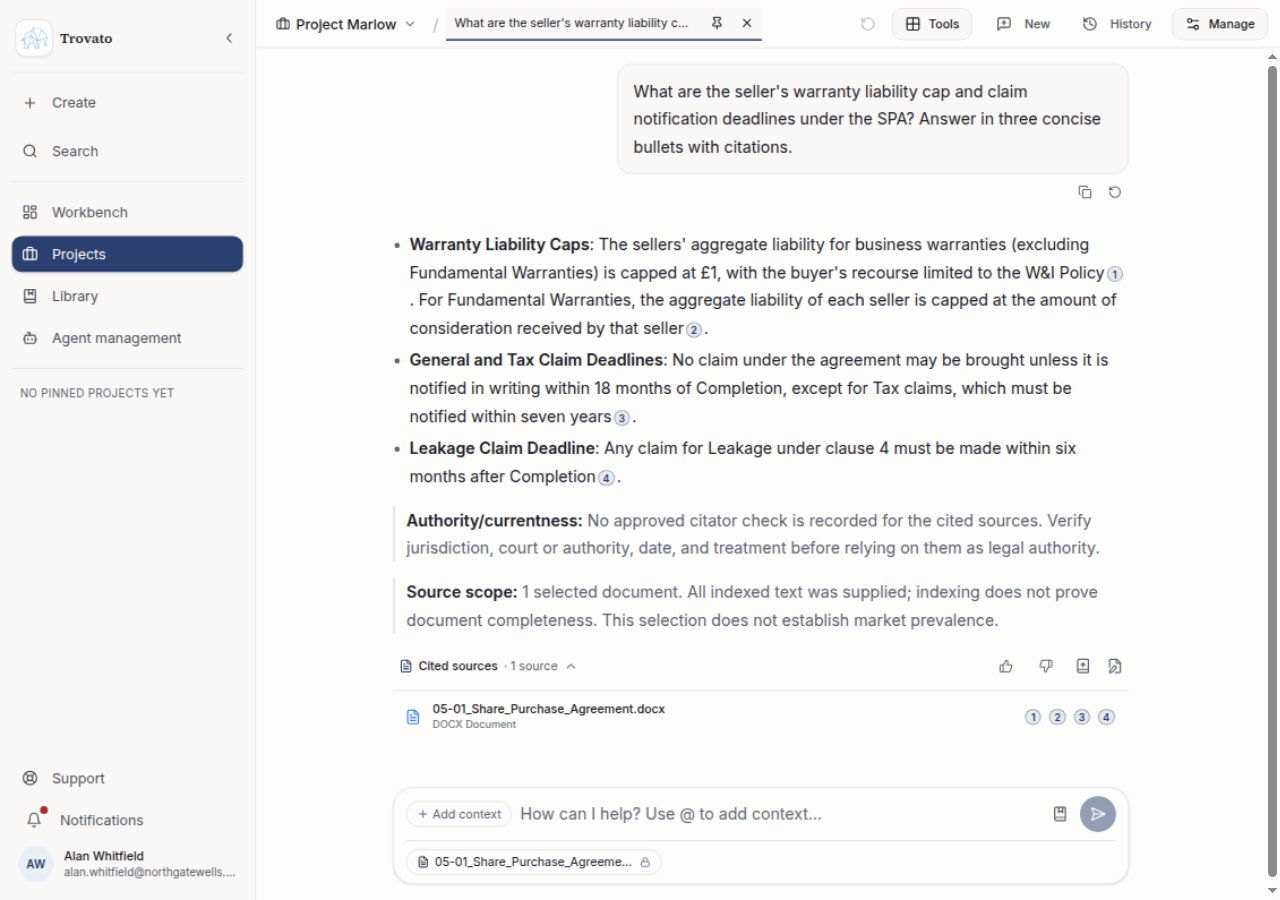Viewport: 1280px width, 900px height.
Task: Click the 'Leakage Claim Deadline' heading
Action: point(502,448)
